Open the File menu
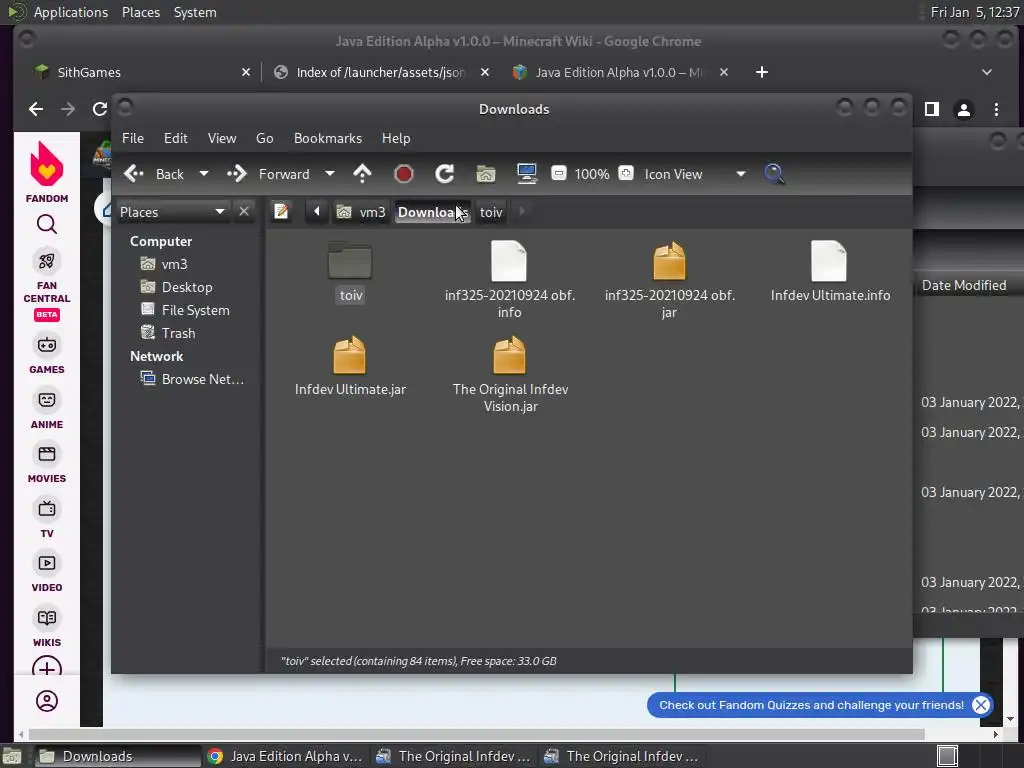This screenshot has height=768, width=1024. pyautogui.click(x=133, y=138)
